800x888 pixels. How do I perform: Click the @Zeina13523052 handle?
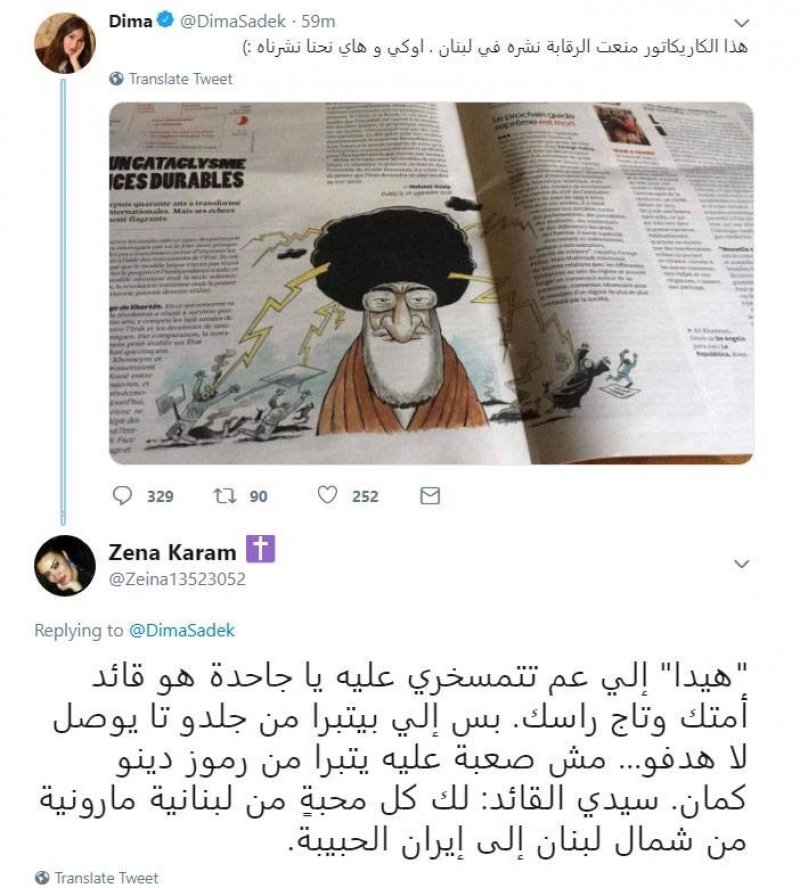pyautogui.click(x=177, y=579)
